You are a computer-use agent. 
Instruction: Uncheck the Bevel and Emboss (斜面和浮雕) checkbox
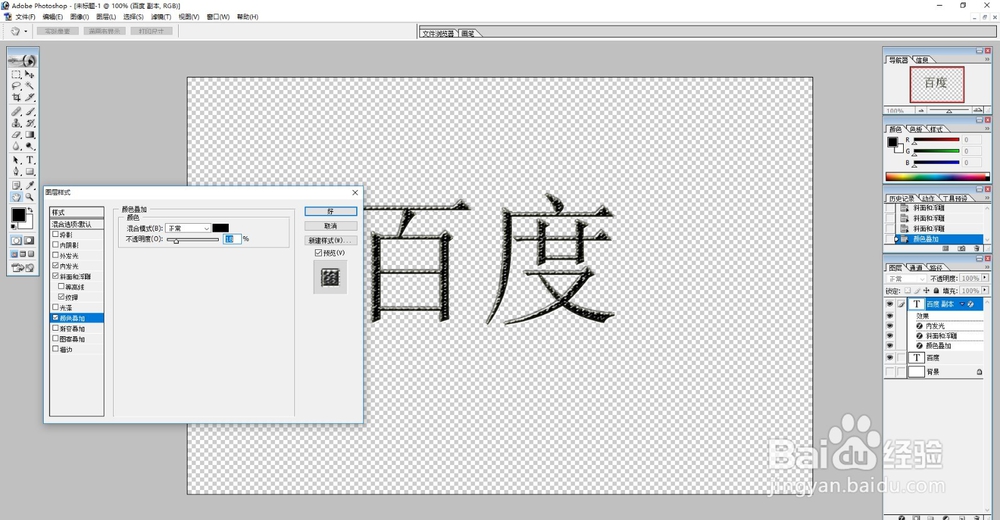(x=55, y=276)
